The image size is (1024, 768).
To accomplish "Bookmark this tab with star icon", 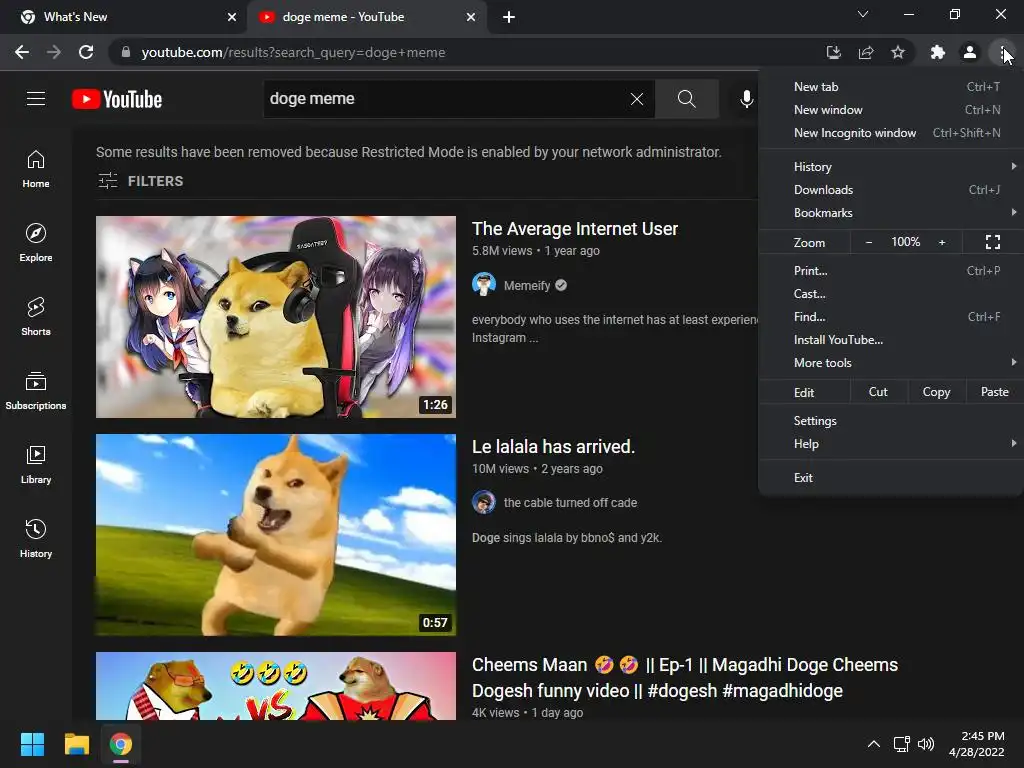I will [x=898, y=52].
